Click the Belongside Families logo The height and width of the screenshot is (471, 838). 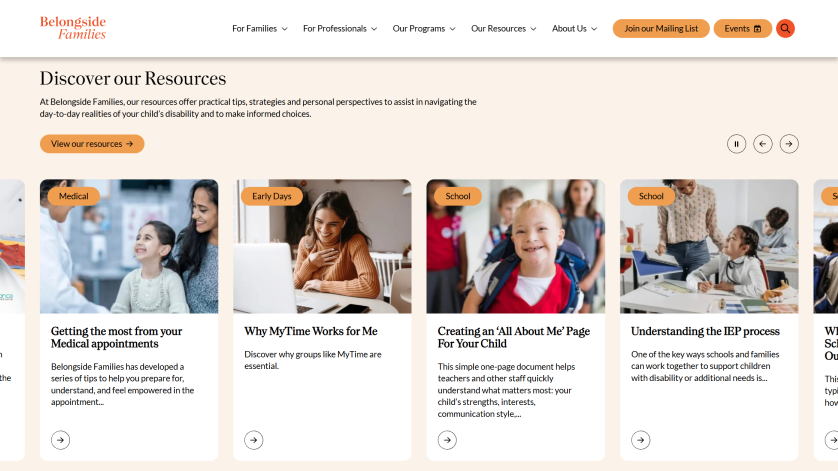[x=73, y=28]
